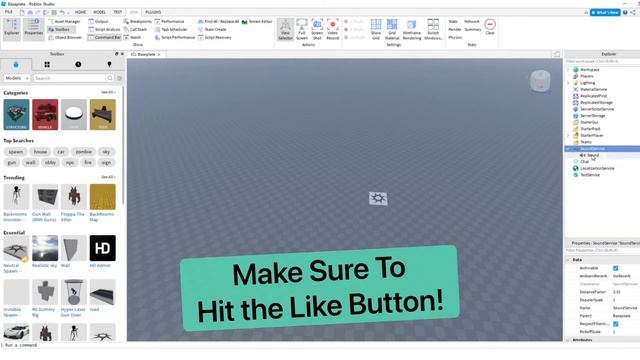Select the Vehicle category thumbnail
This screenshot has height=360, width=640.
[45, 115]
